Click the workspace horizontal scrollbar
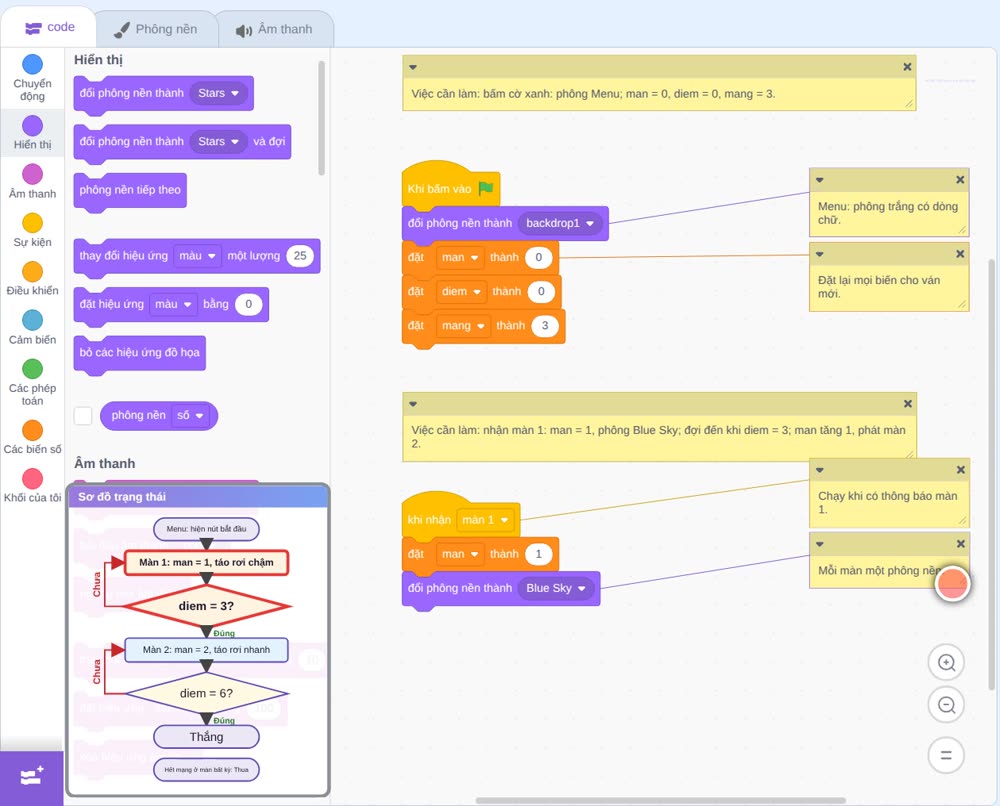This screenshot has width=1000, height=806. pyautogui.click(x=661, y=800)
